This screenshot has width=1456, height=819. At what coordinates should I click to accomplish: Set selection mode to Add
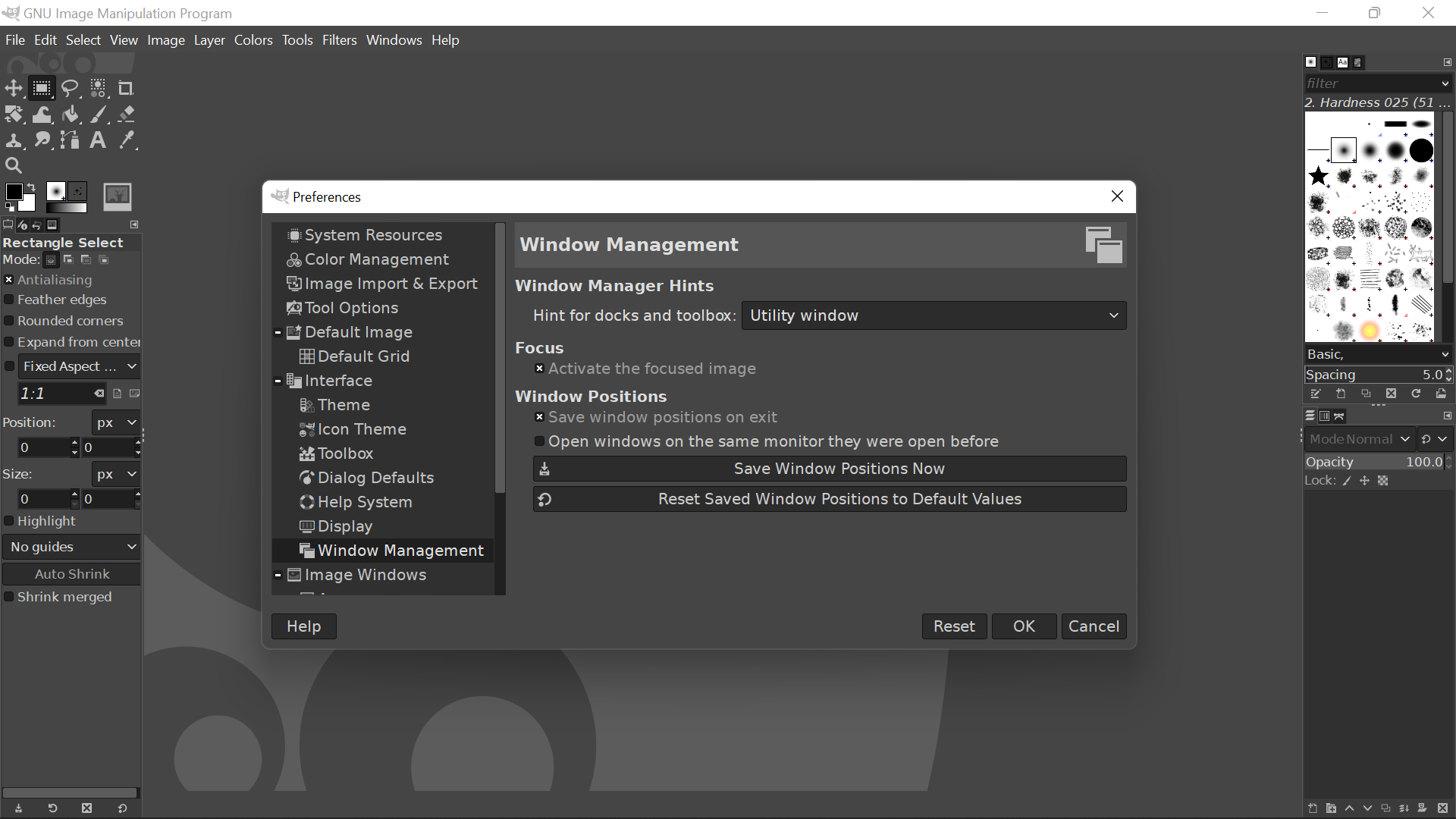(x=68, y=259)
